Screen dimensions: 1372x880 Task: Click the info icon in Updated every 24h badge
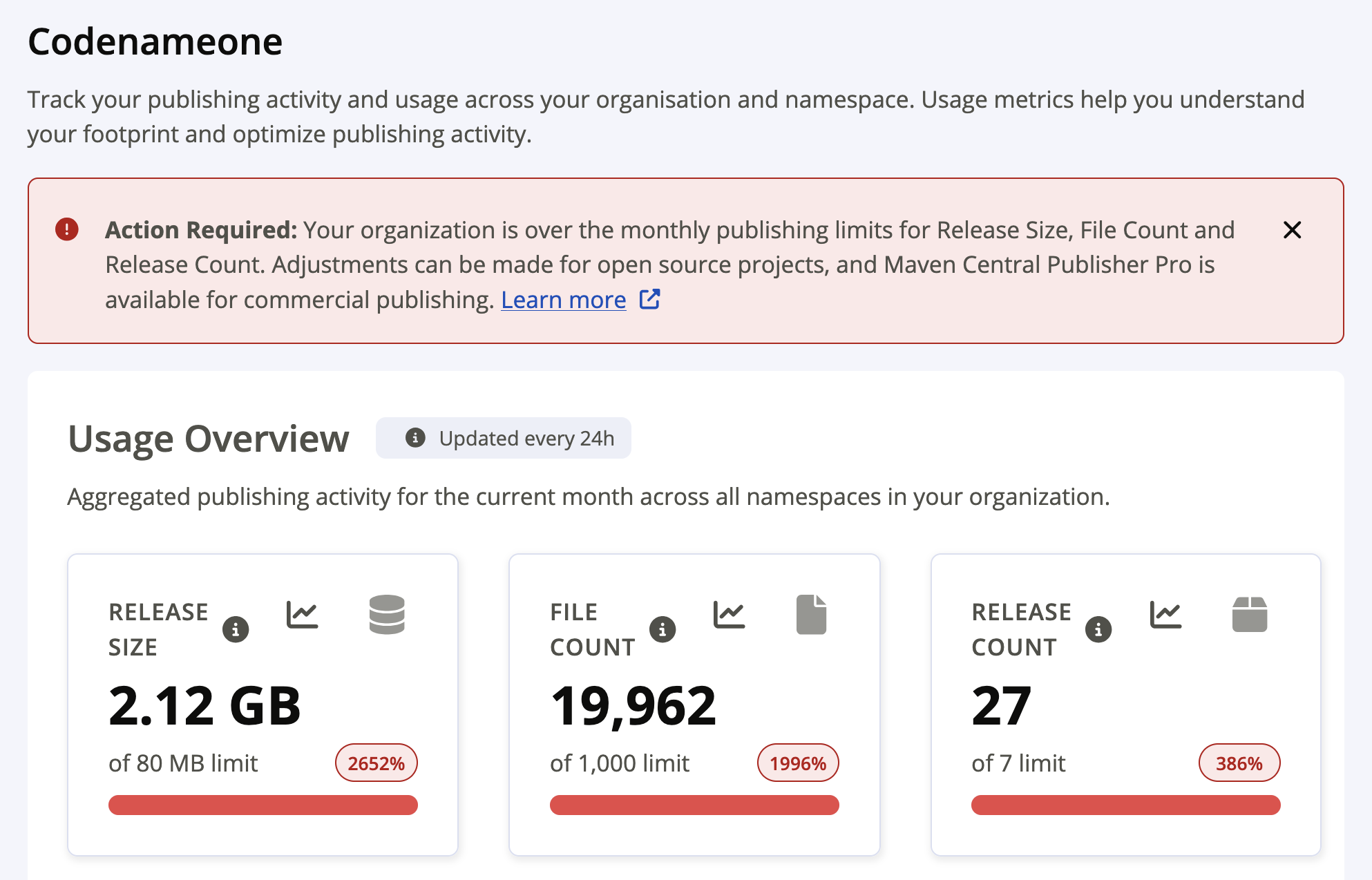tap(415, 438)
